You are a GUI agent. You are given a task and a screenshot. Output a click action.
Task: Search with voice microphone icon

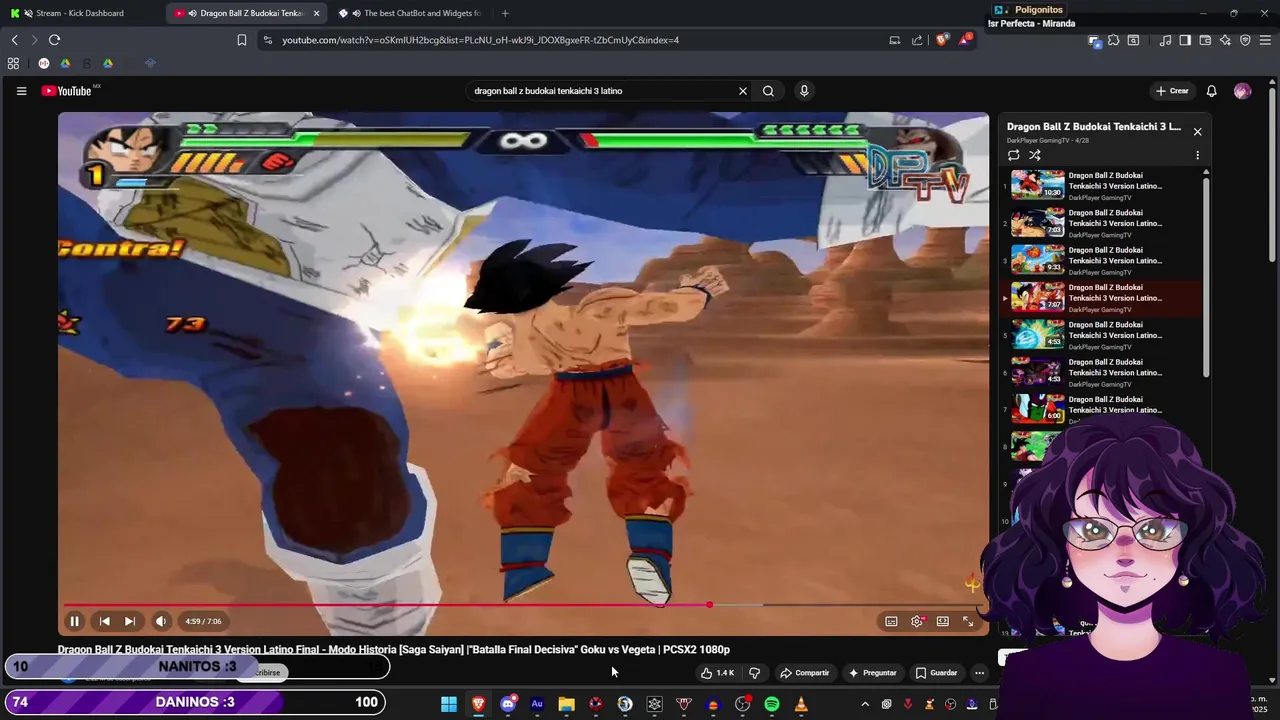tap(804, 91)
